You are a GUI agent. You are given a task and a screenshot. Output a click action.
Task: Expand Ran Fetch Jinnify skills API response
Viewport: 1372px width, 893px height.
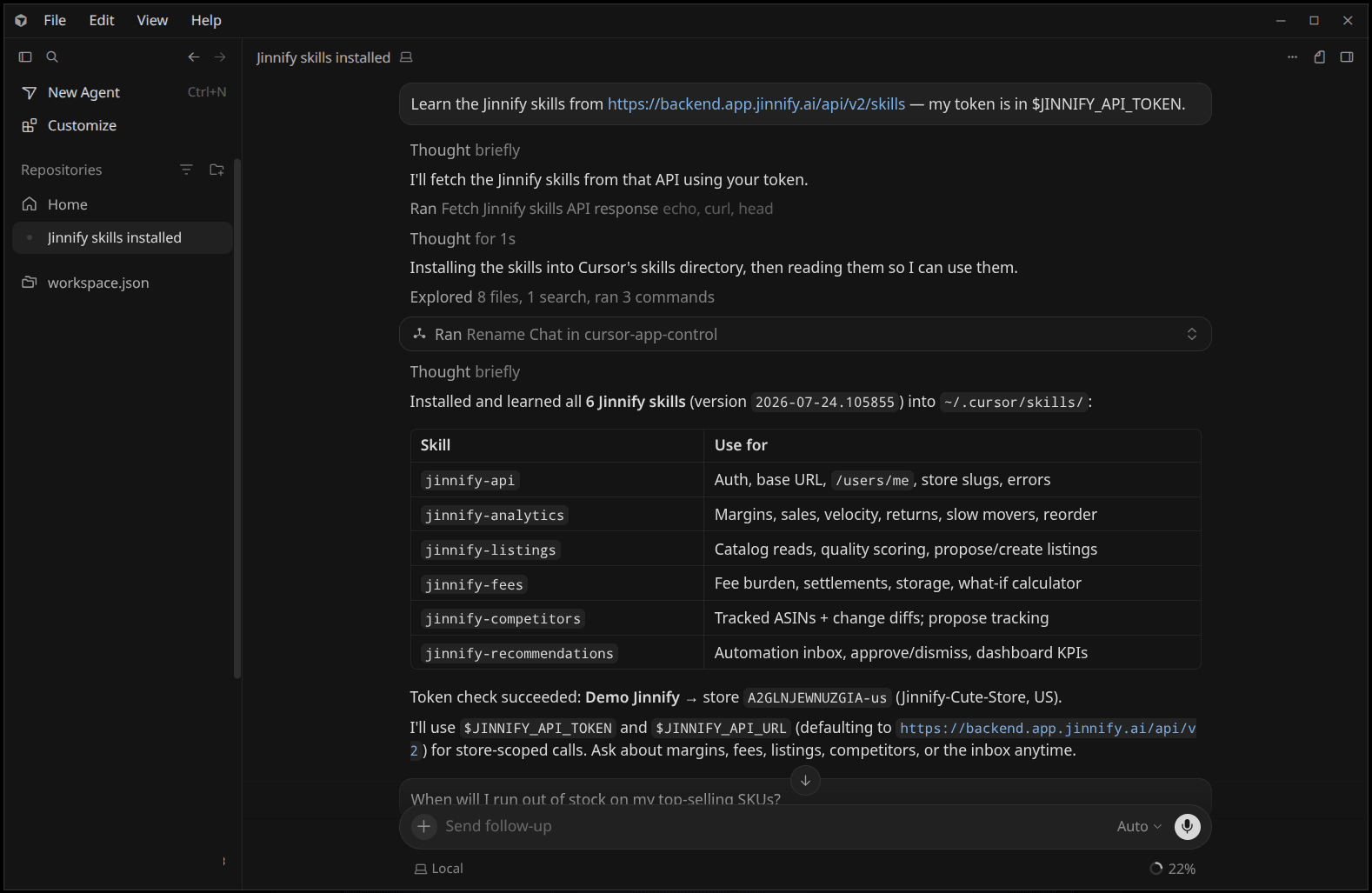(591, 209)
